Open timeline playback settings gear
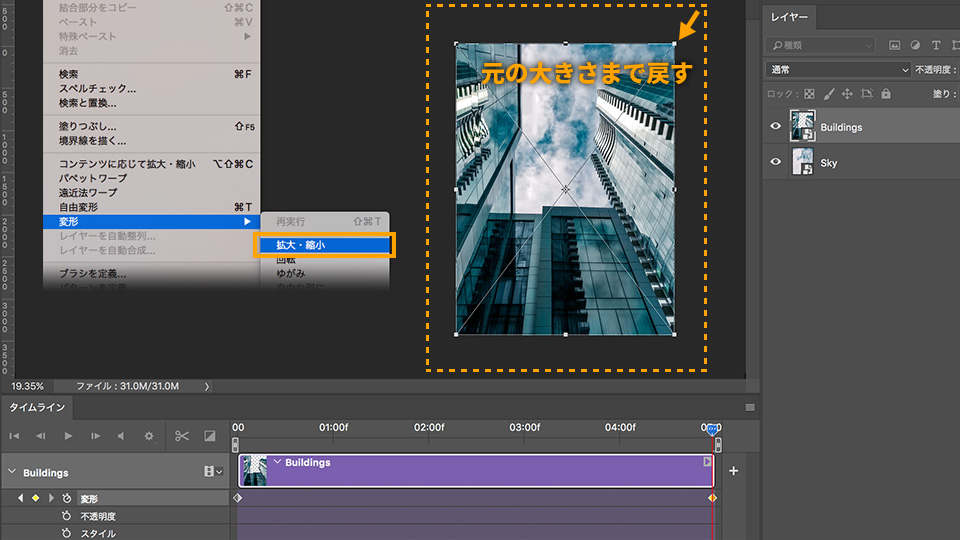The width and height of the screenshot is (960, 540). (149, 436)
